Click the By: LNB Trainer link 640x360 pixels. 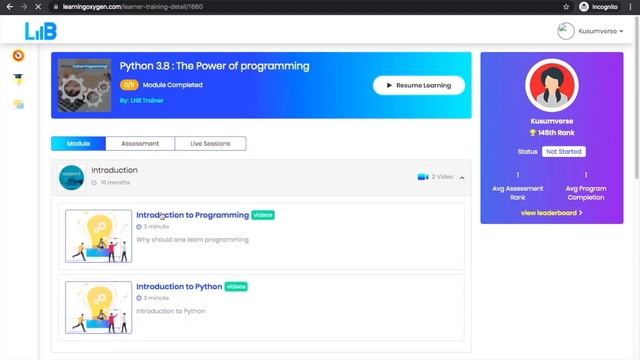point(142,100)
